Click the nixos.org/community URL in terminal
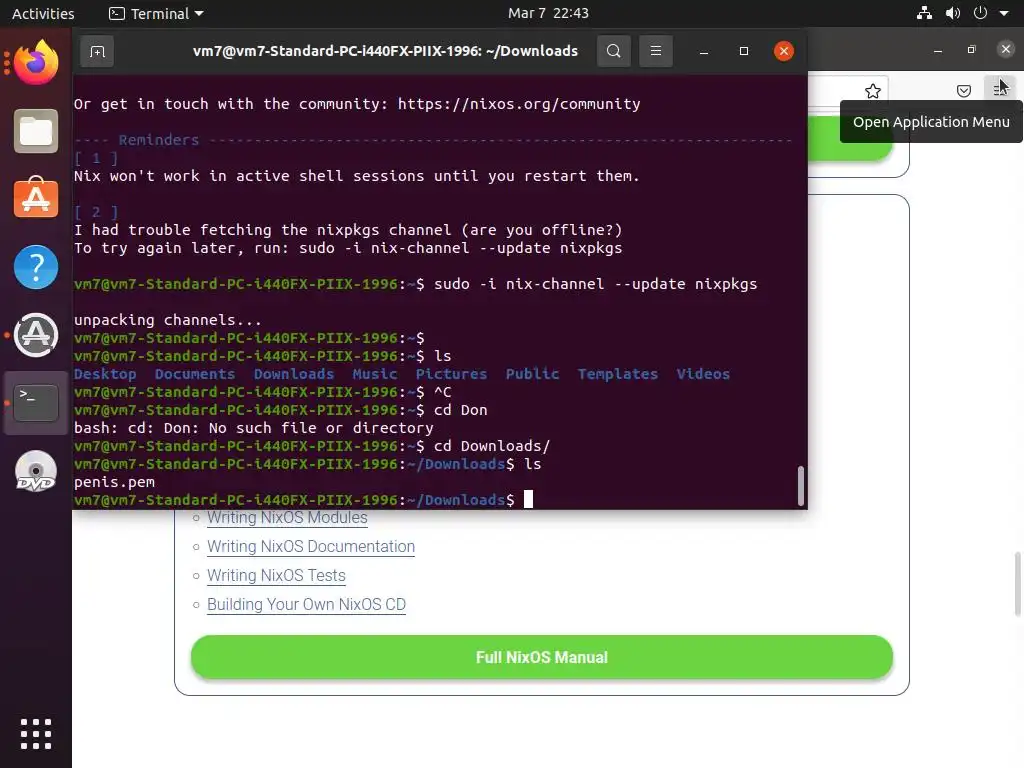Screen dimensions: 1024x768 519,104
